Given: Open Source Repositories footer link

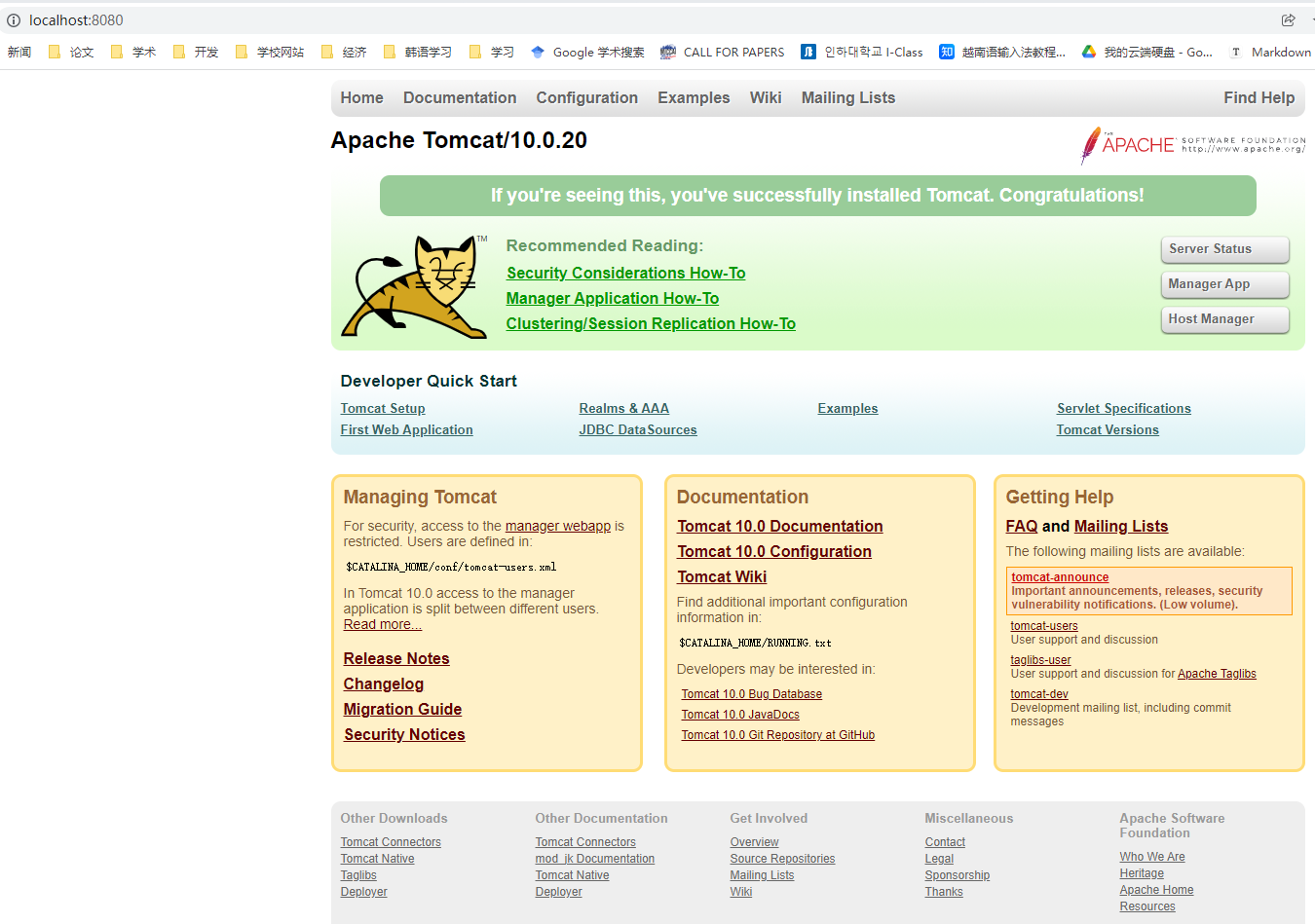Looking at the screenshot, I should (782, 859).
